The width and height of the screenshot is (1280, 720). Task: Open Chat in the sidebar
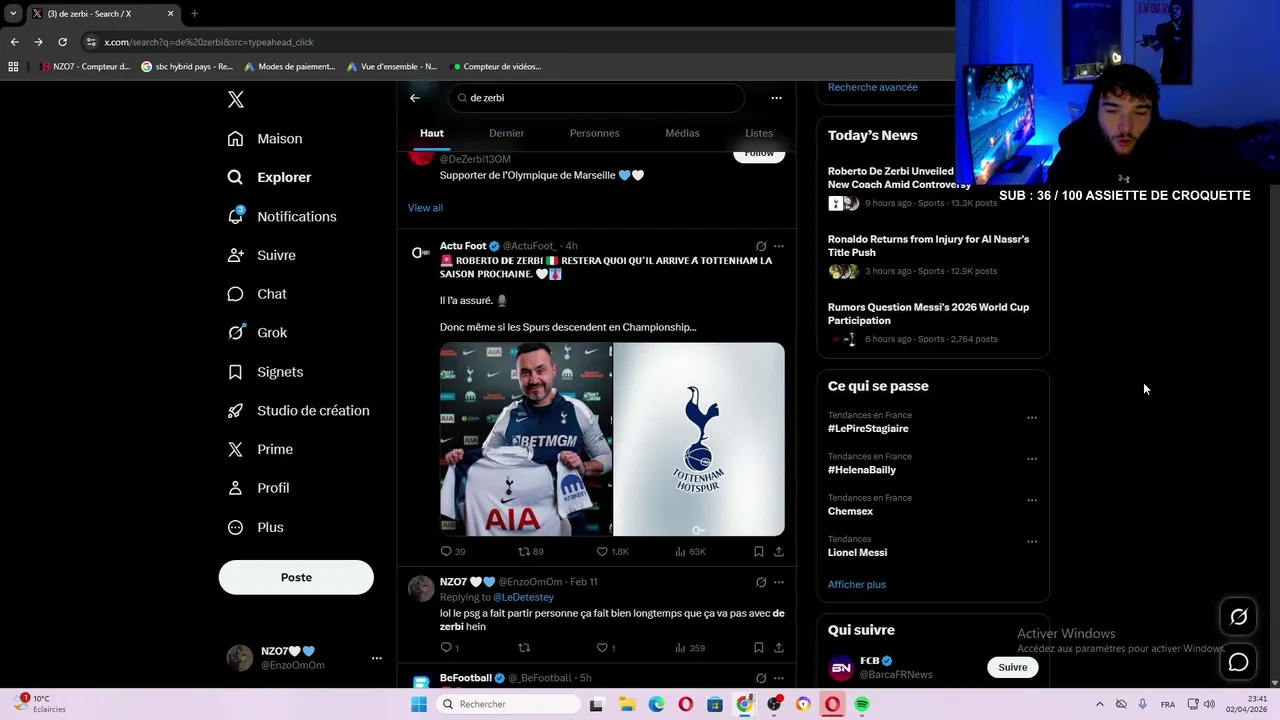pos(257,294)
